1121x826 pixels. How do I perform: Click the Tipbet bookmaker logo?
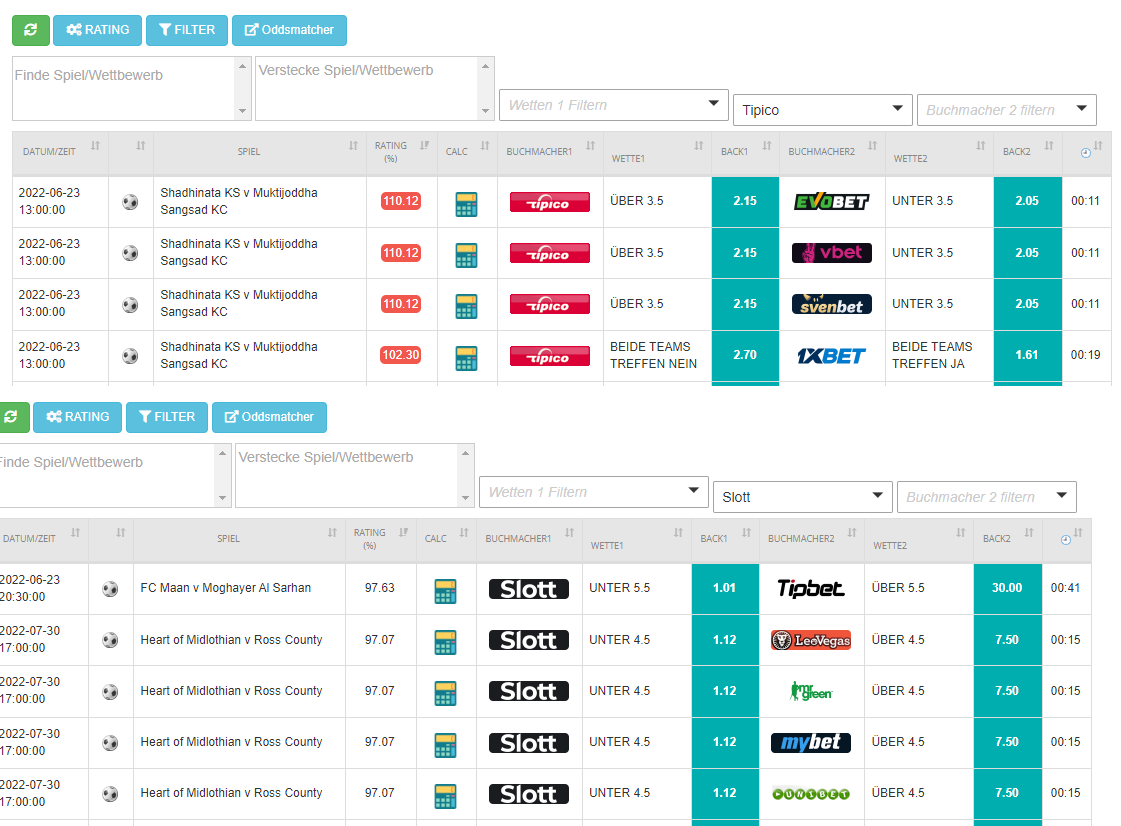(x=811, y=589)
